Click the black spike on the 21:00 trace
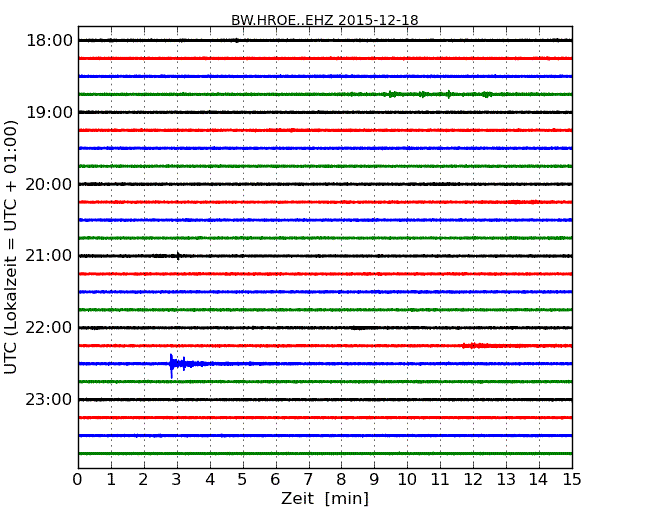The image size is (650, 520). click(178, 256)
